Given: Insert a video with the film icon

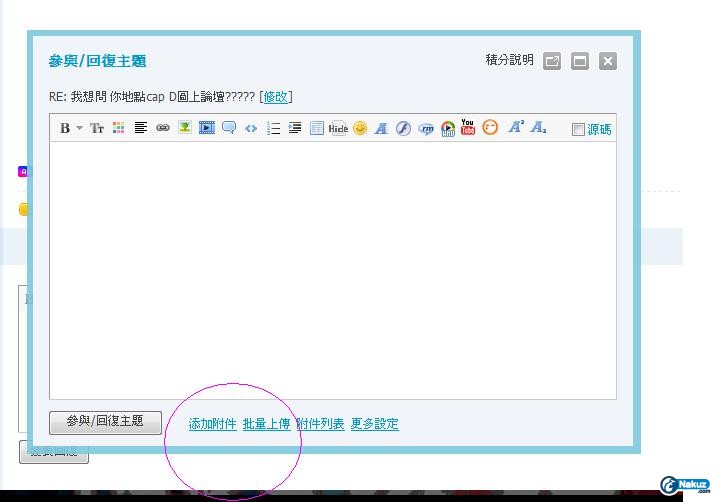Looking at the screenshot, I should [207, 128].
